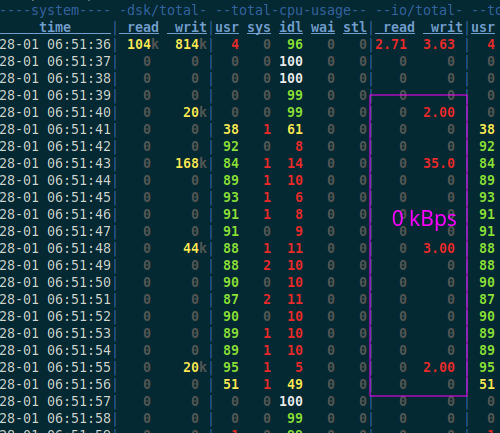
Task: Select the timestamp 28-01 06:51:45
Action: coord(55,197)
